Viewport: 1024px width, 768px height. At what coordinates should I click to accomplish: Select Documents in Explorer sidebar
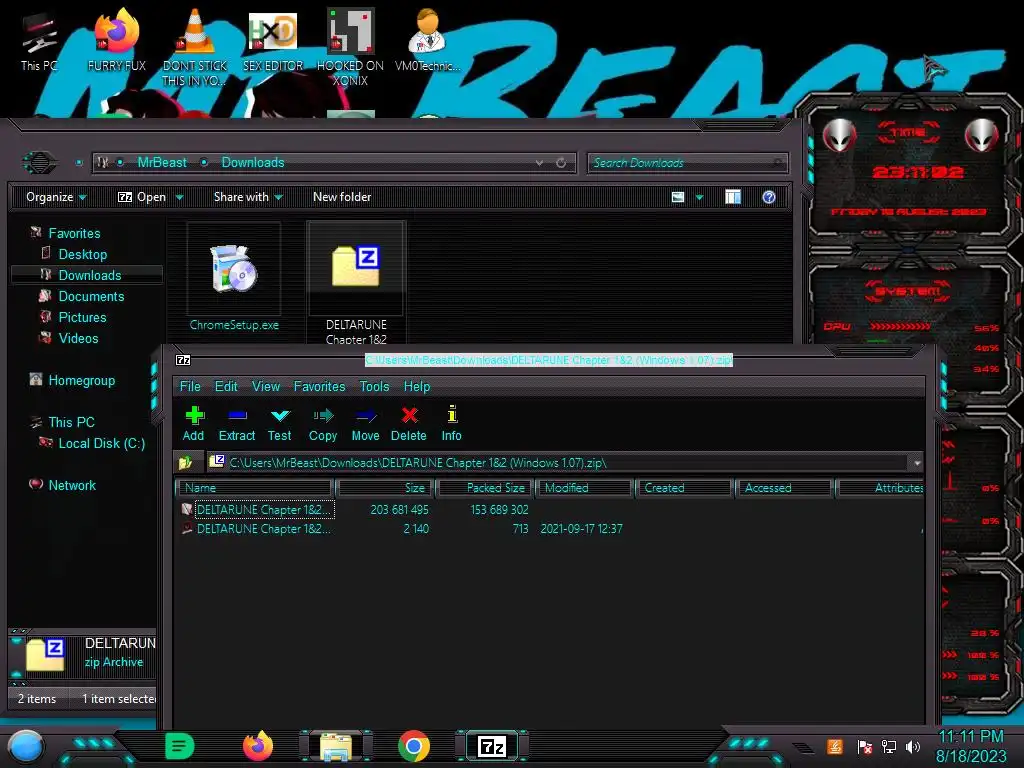tap(91, 296)
